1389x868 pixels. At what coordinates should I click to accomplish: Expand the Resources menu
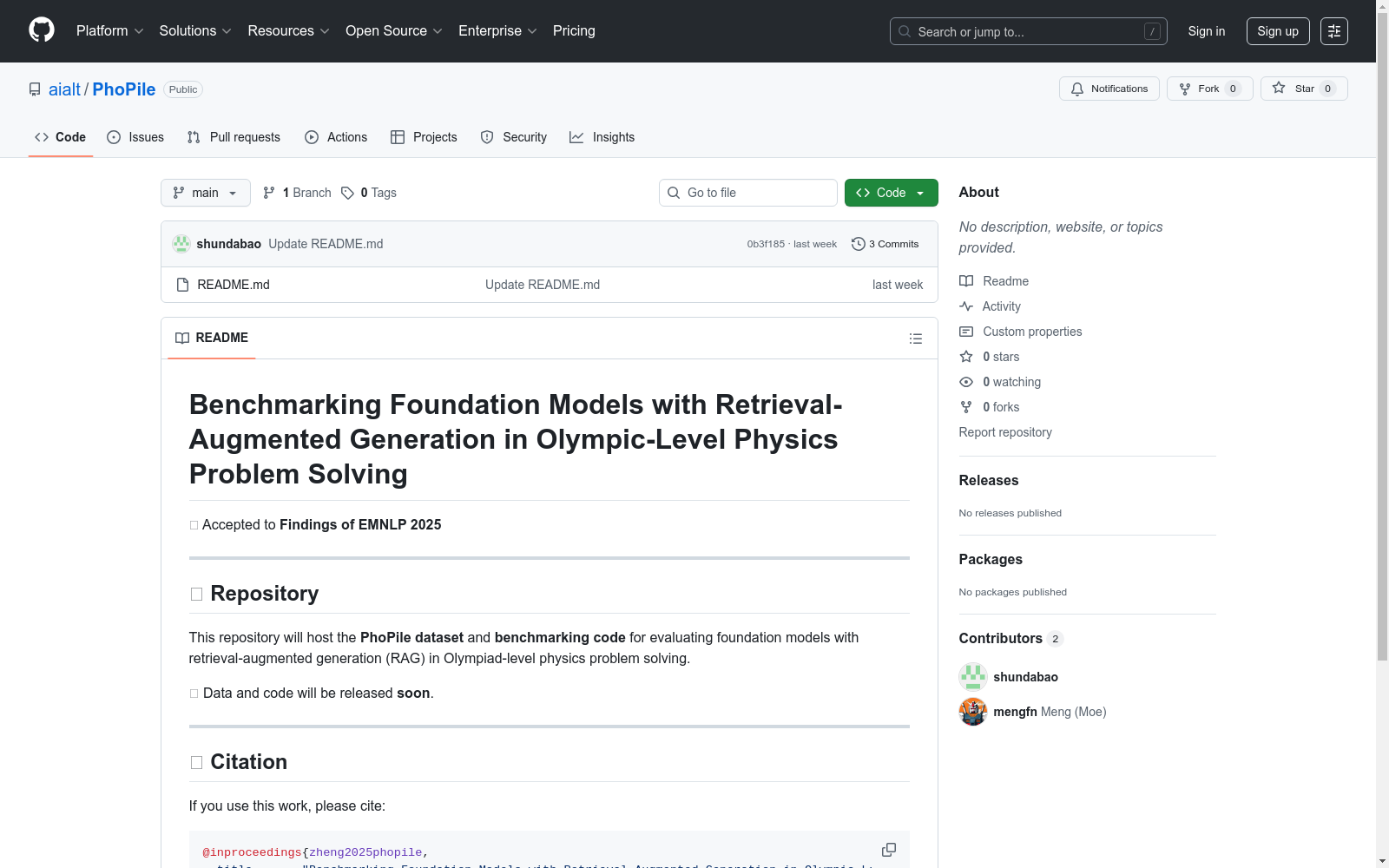coord(288,30)
